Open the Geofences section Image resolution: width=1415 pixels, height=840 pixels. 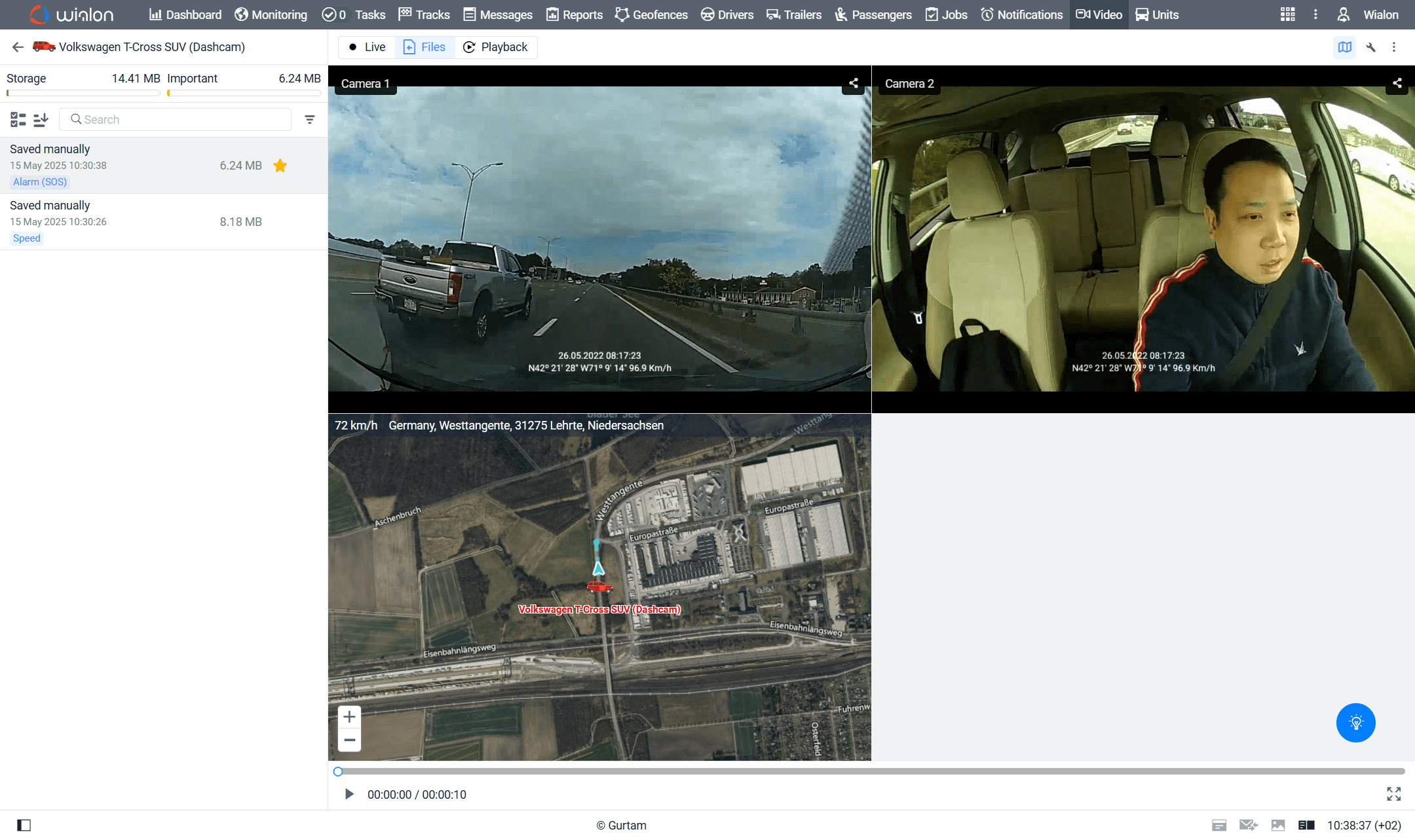pyautogui.click(x=651, y=14)
